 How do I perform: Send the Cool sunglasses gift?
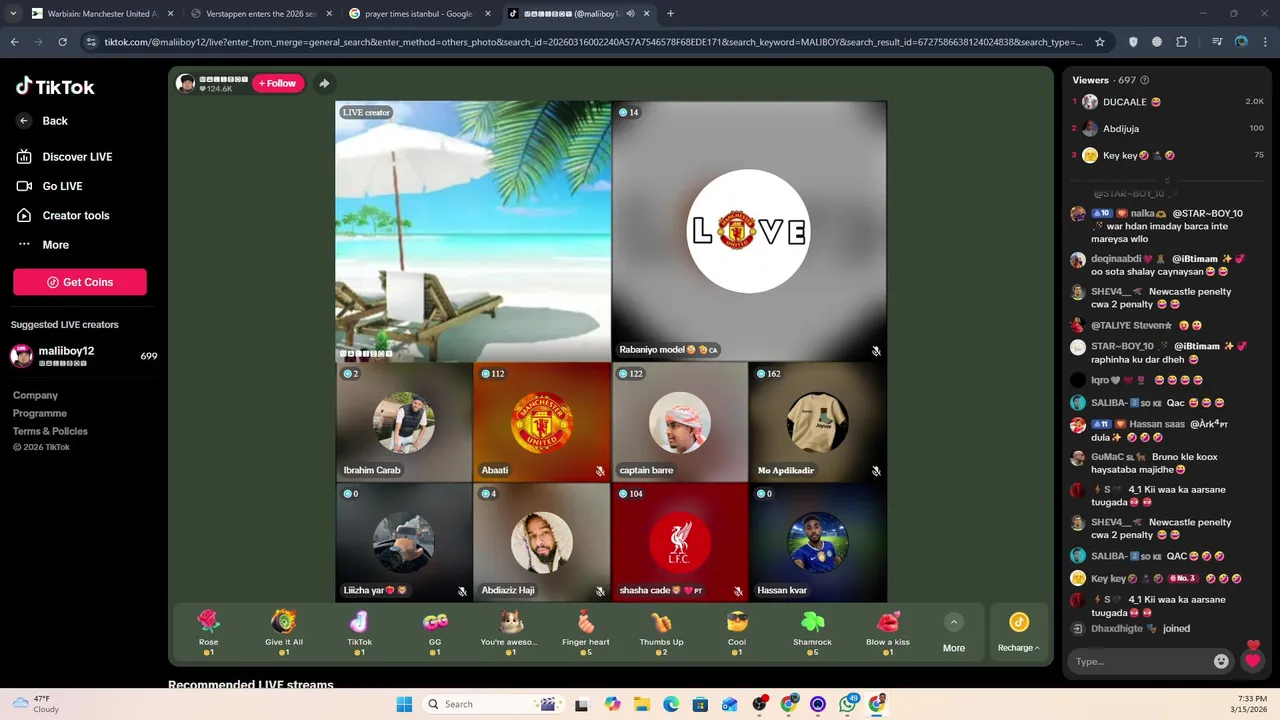(x=737, y=633)
